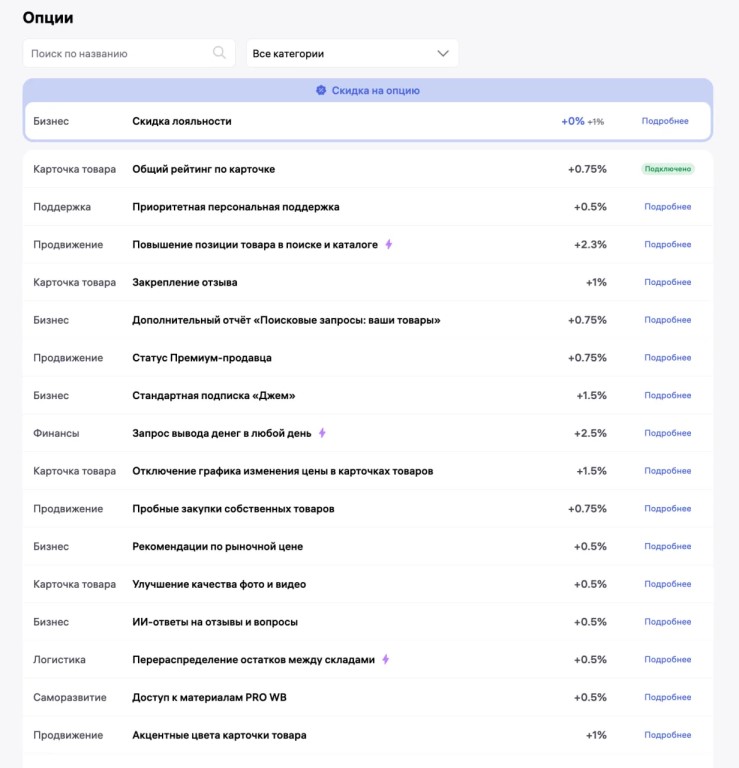Open Подробнее for ИИ-ответы на отзывы
This screenshot has height=768, width=739.
pos(667,622)
